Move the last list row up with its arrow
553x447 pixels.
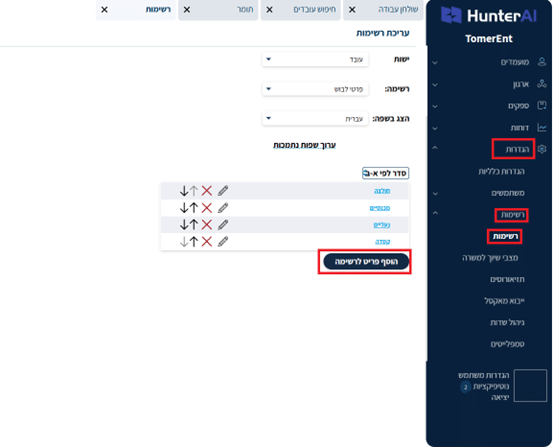pyautogui.click(x=194, y=242)
